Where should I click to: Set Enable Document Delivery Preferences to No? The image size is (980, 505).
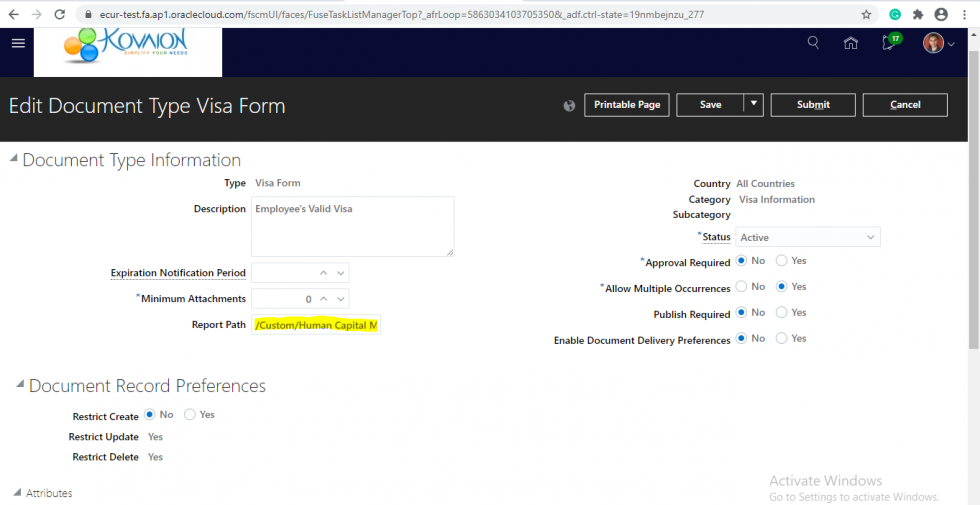(741, 338)
